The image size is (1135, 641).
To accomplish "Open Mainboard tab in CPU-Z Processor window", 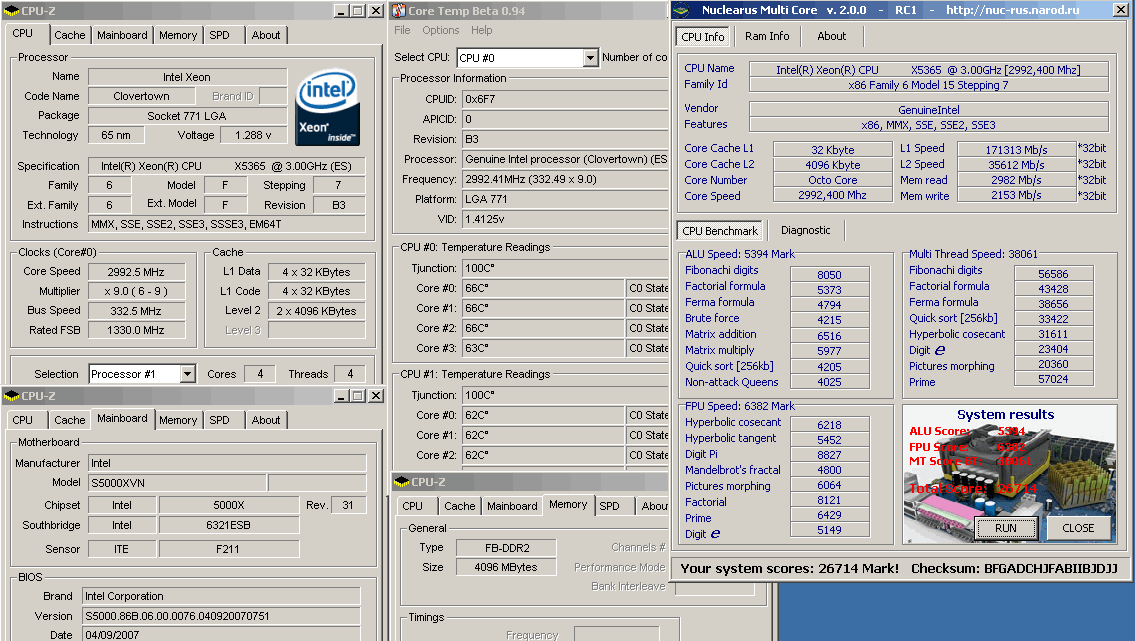I will (x=122, y=35).
